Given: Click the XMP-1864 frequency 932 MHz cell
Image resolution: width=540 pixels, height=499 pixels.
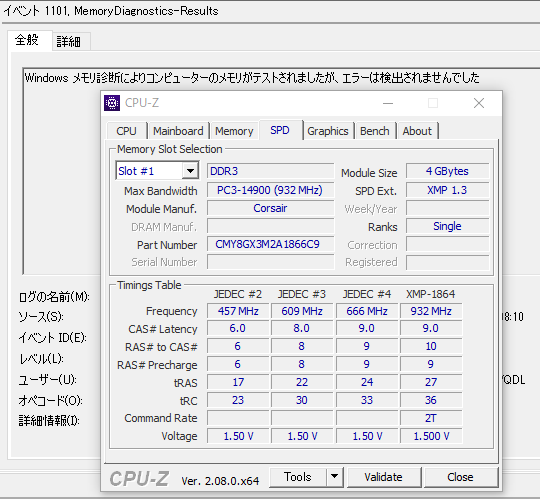Looking at the screenshot, I should tap(431, 311).
